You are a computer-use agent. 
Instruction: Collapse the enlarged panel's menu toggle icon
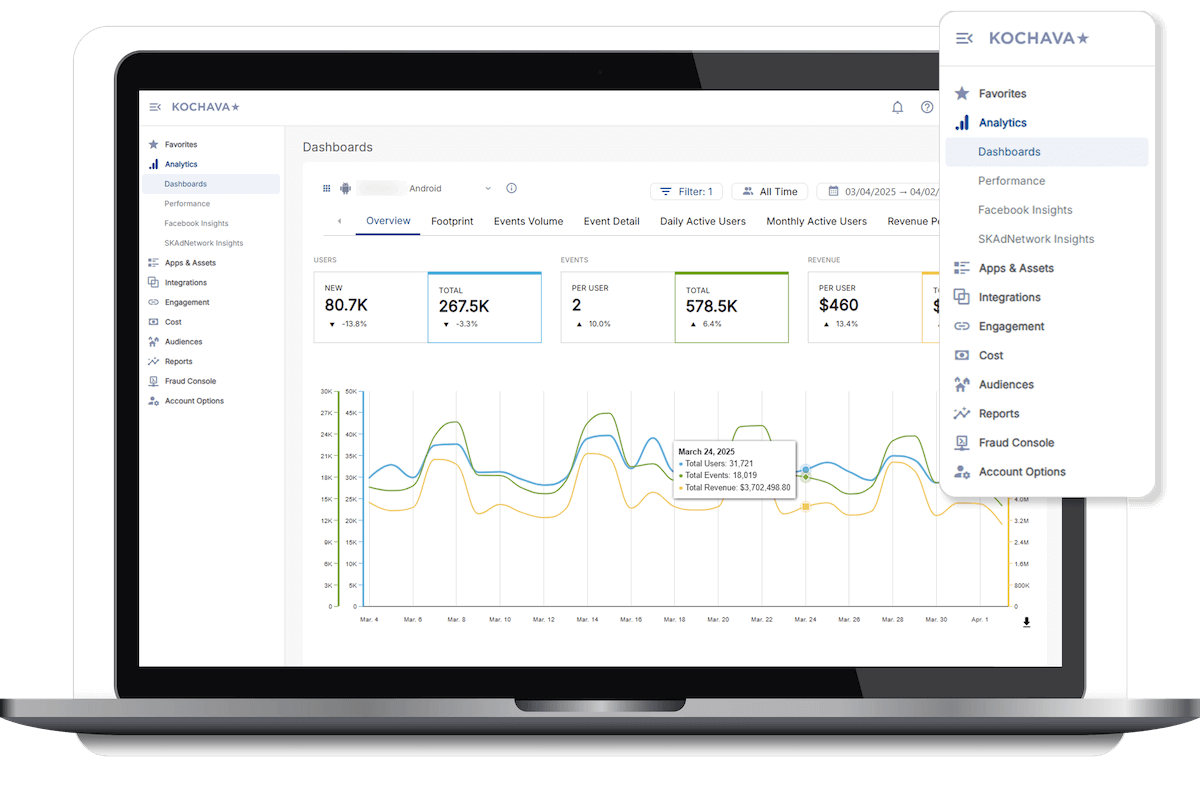click(x=964, y=38)
